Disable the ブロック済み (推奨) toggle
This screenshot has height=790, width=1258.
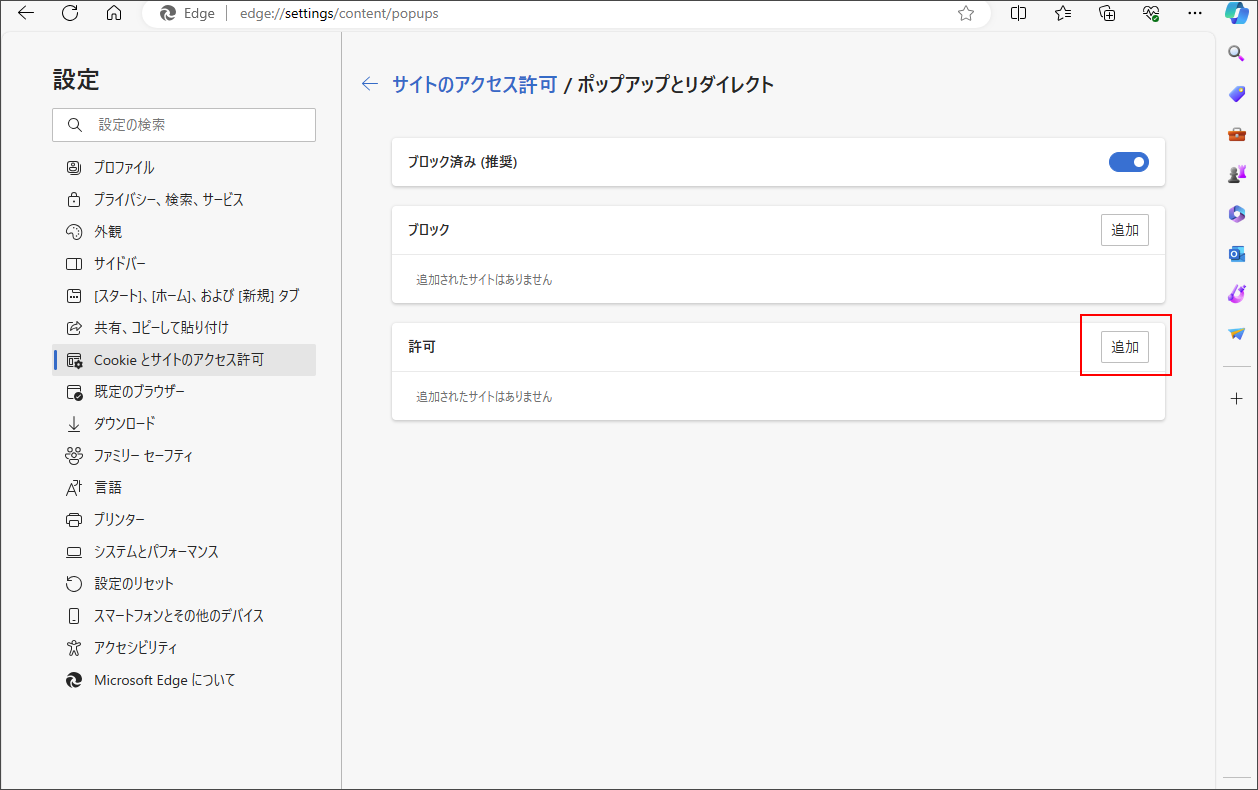tap(1128, 161)
